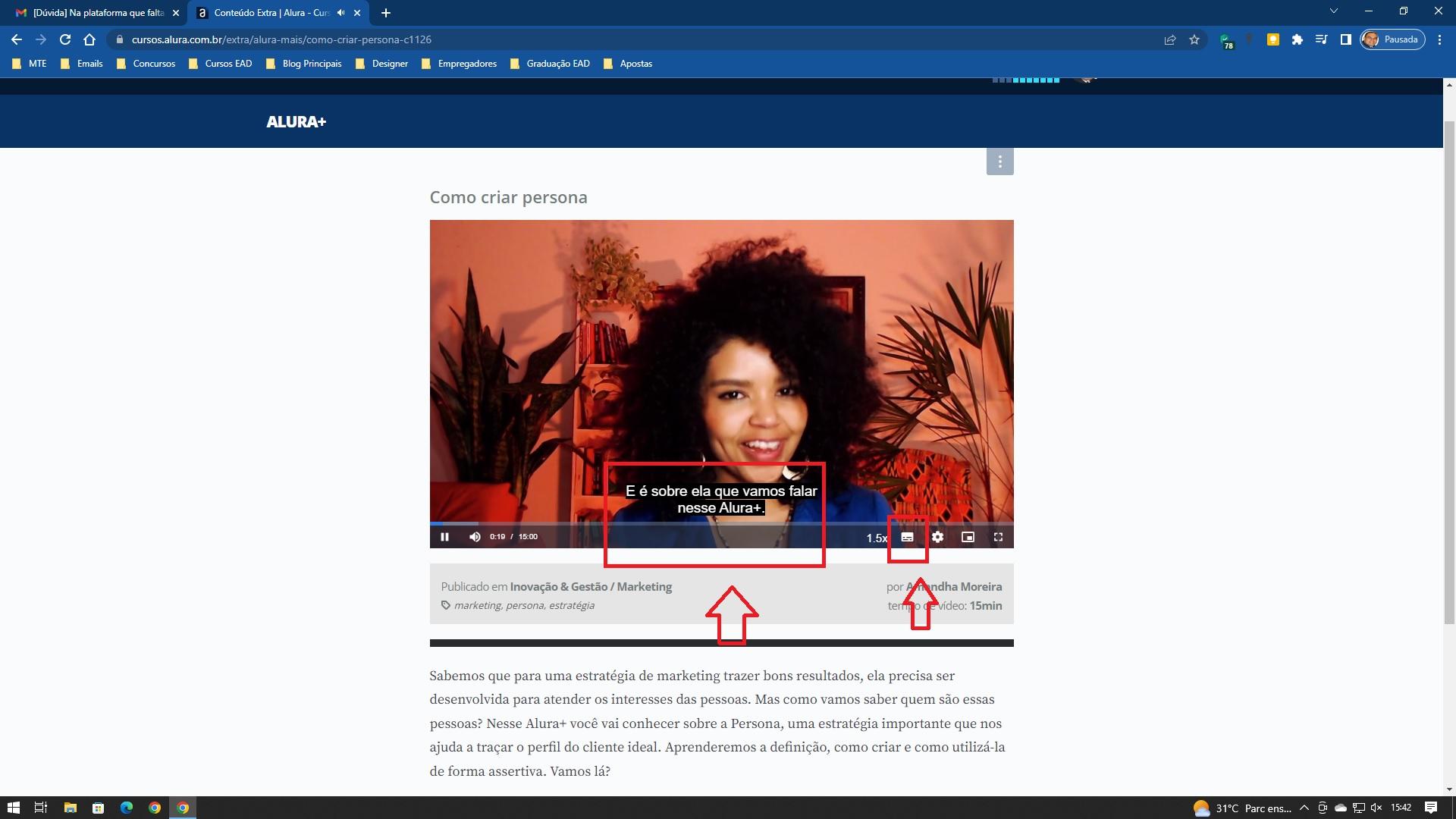Open system volume muted icon
The height and width of the screenshot is (819, 1456).
click(x=1376, y=808)
